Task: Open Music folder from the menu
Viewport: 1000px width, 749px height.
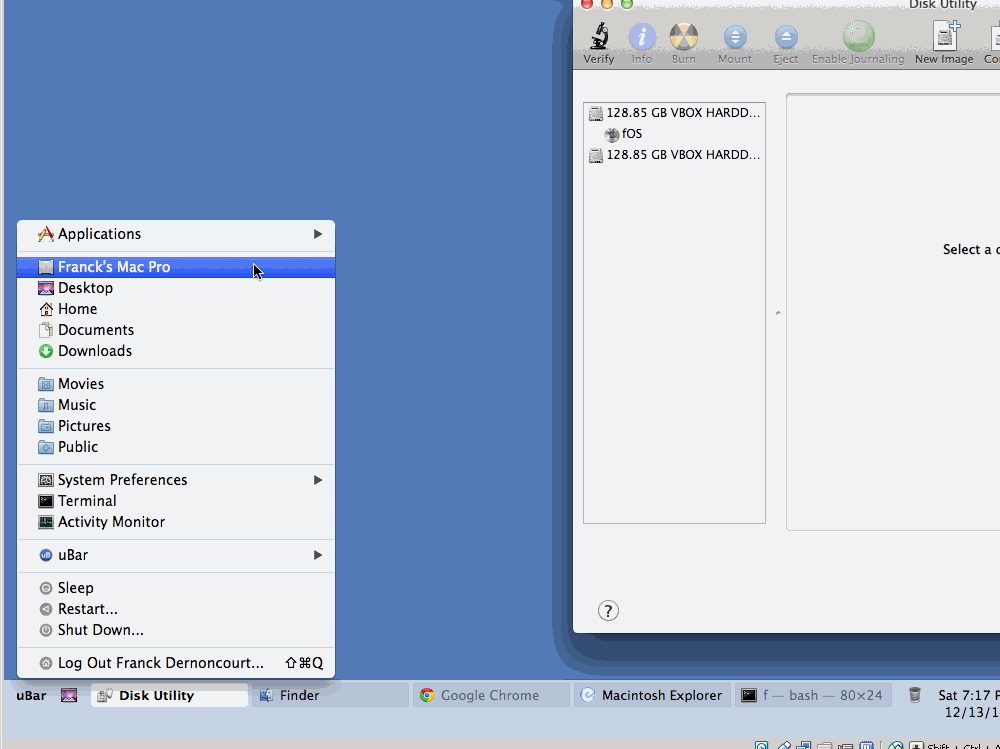Action: [x=176, y=405]
